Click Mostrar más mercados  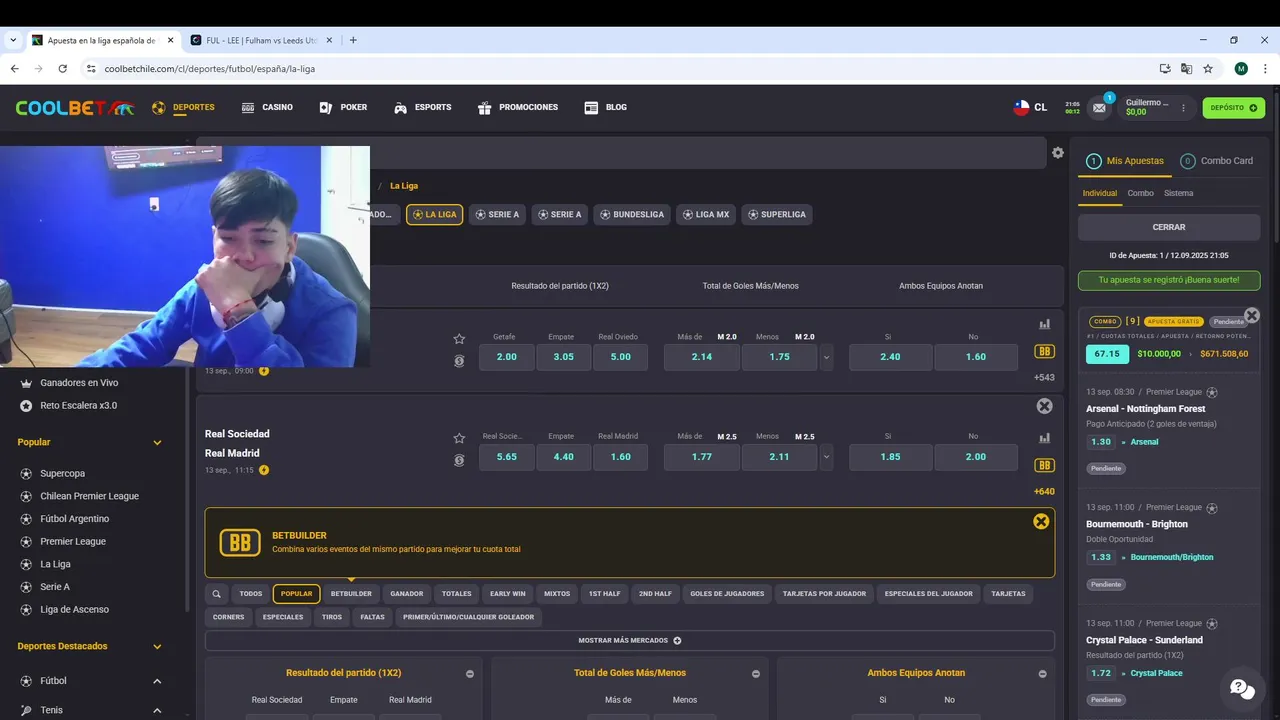click(x=629, y=641)
